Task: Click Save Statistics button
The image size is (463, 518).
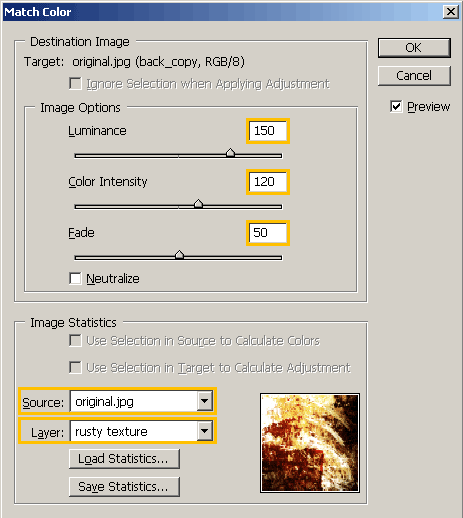Action: pos(124,487)
